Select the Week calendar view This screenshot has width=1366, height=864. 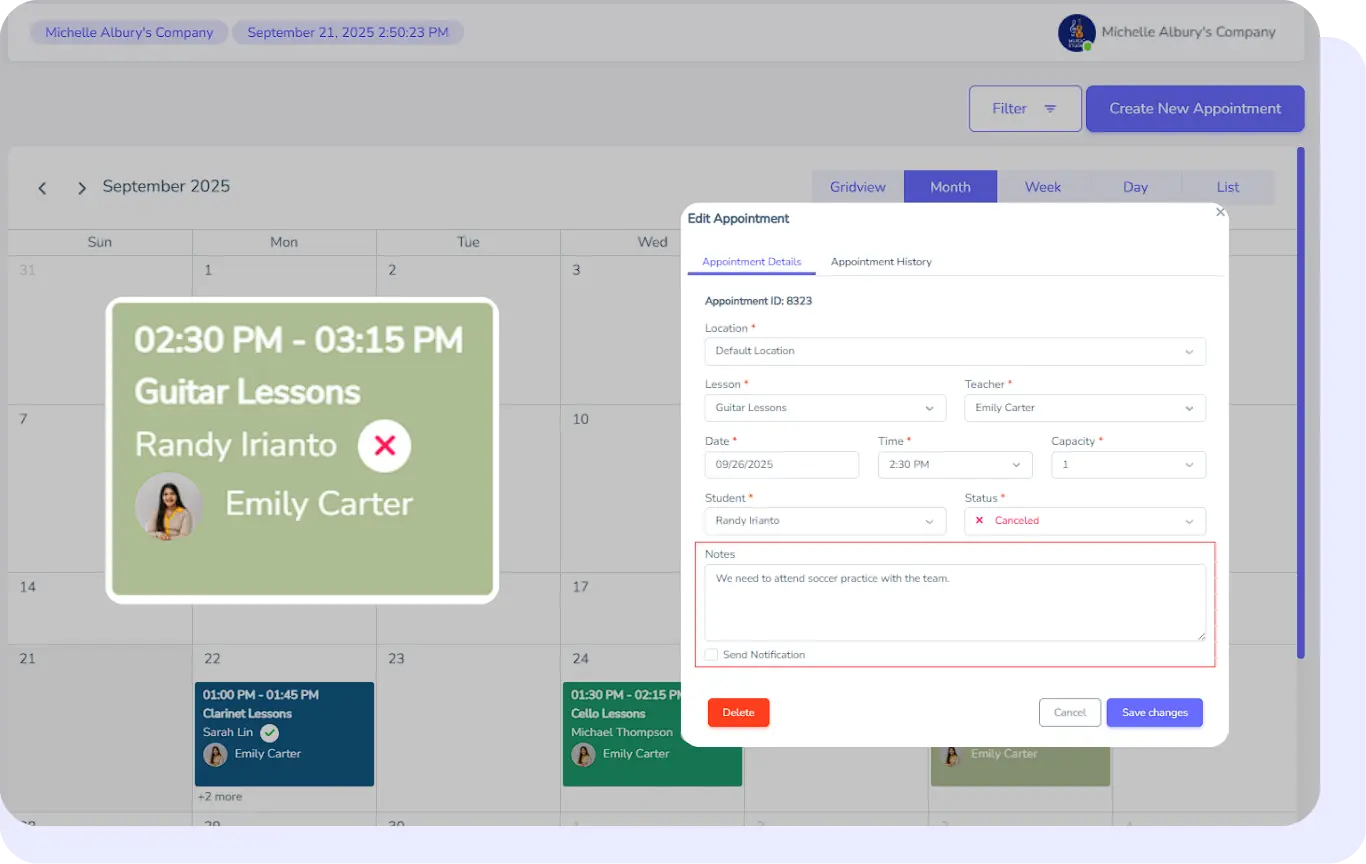[1042, 187]
